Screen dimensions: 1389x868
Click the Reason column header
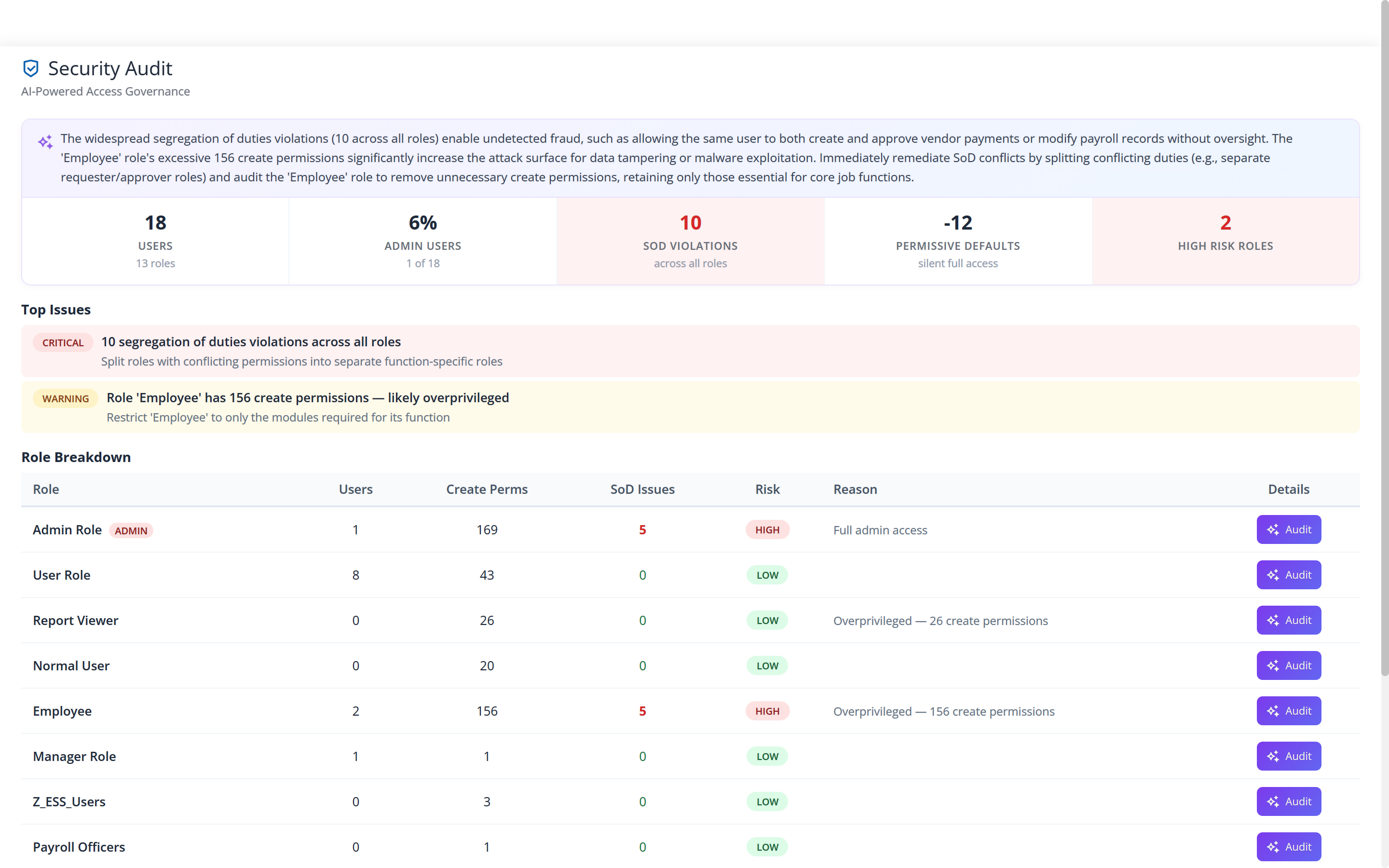coord(855,489)
